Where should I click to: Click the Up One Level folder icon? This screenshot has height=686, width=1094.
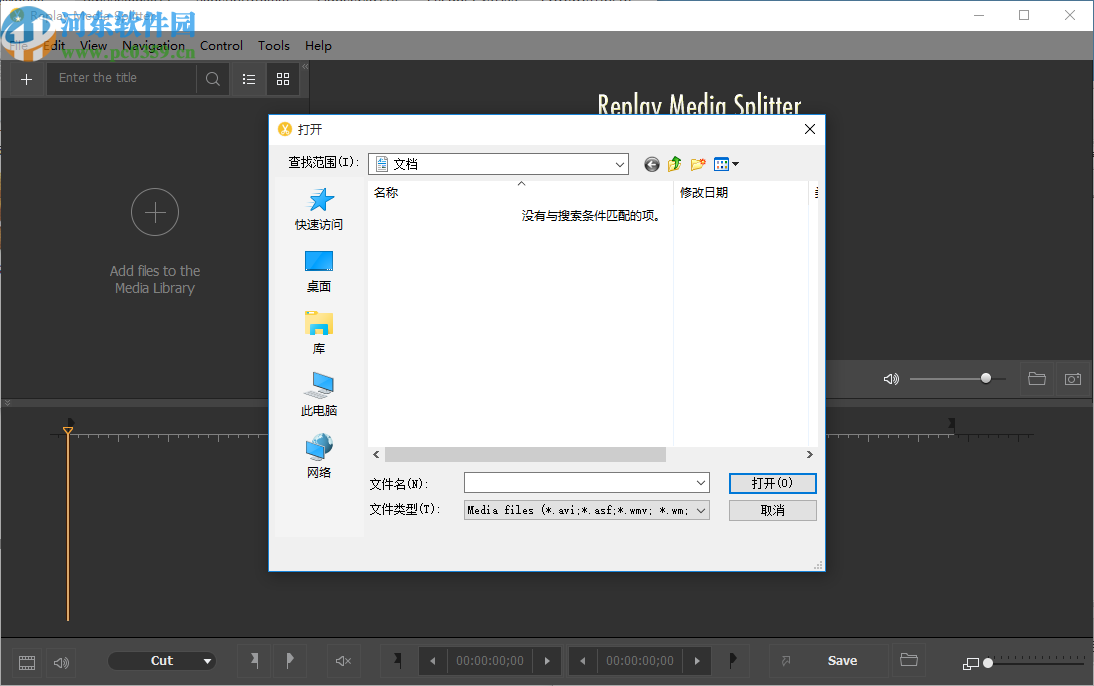[675, 164]
